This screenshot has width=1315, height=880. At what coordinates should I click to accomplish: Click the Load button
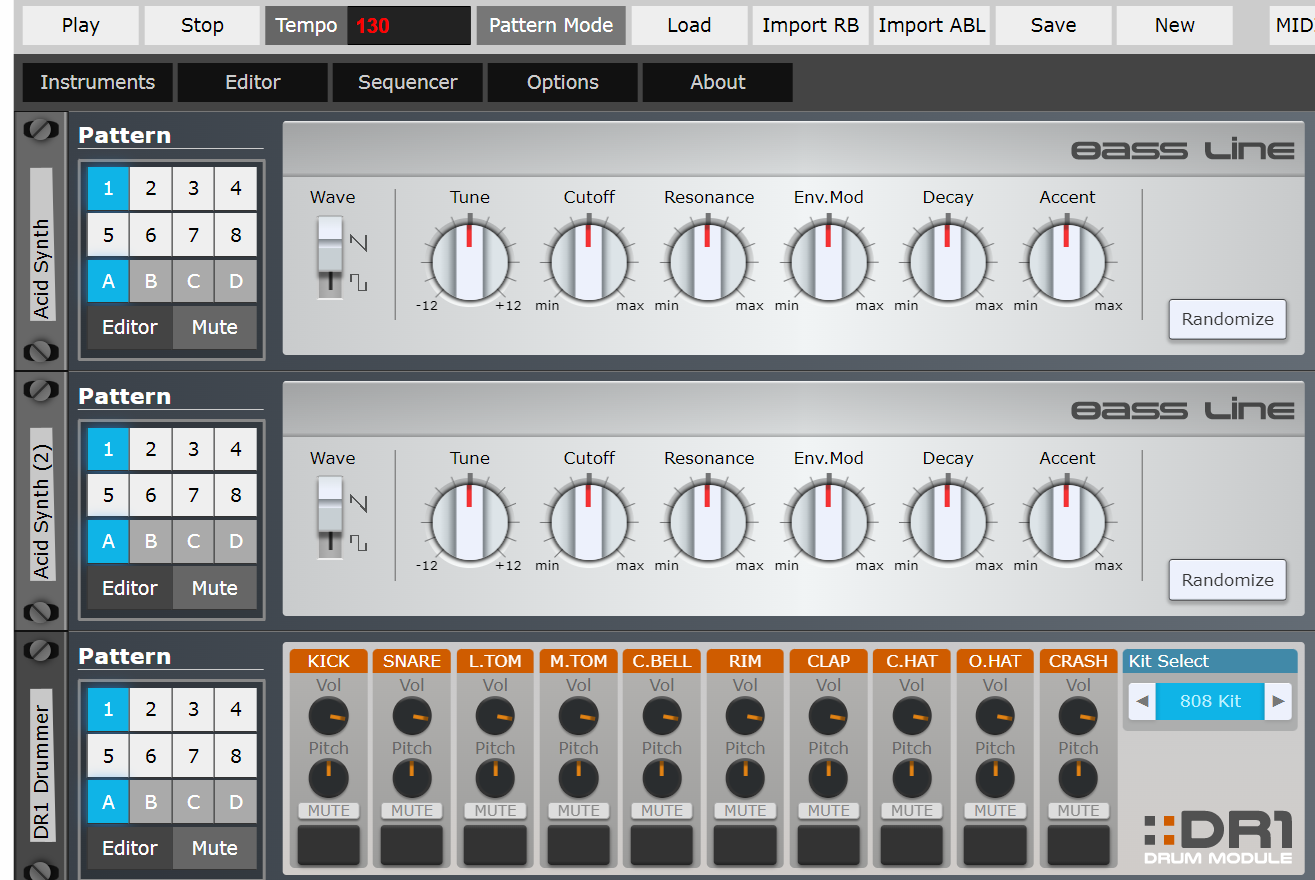point(689,26)
